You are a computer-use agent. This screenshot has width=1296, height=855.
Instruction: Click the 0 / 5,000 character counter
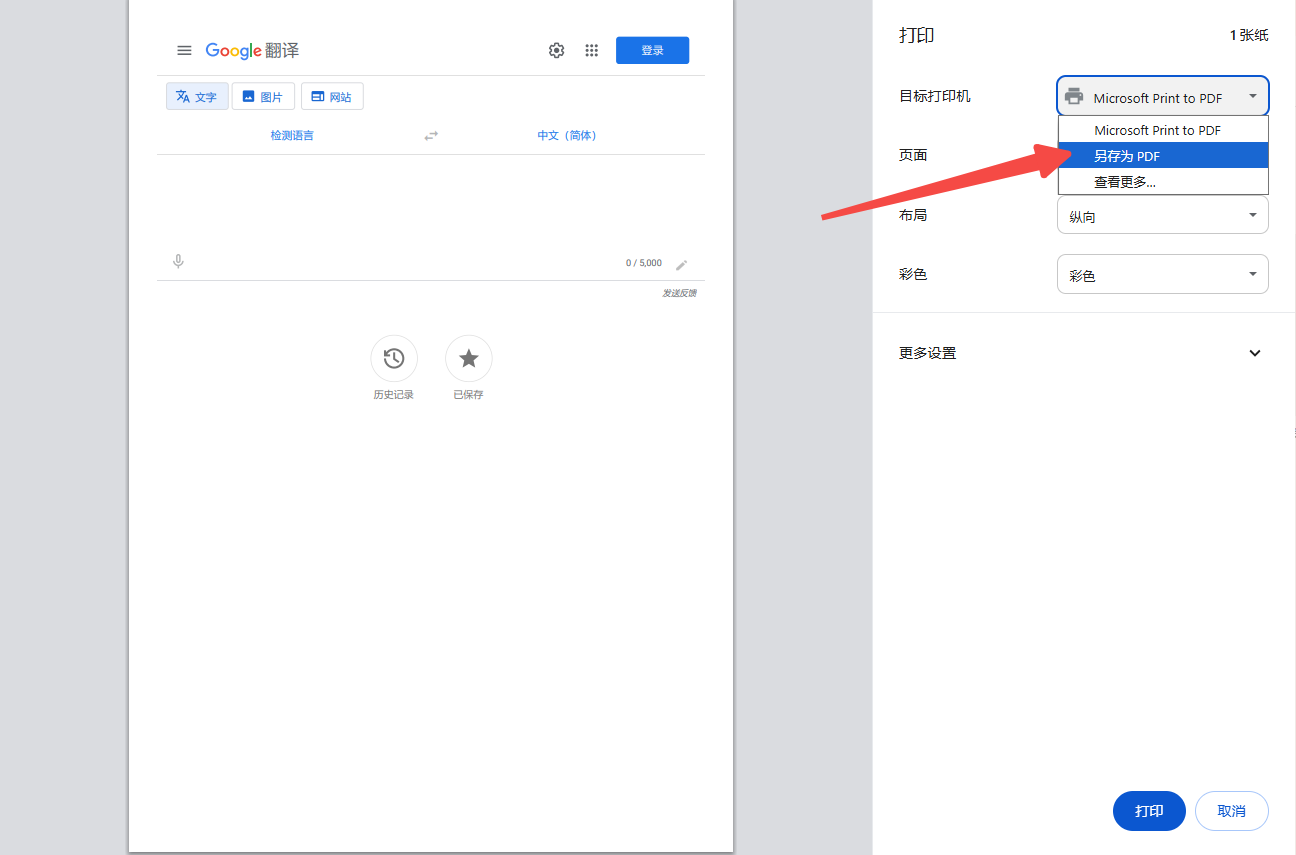point(644,263)
